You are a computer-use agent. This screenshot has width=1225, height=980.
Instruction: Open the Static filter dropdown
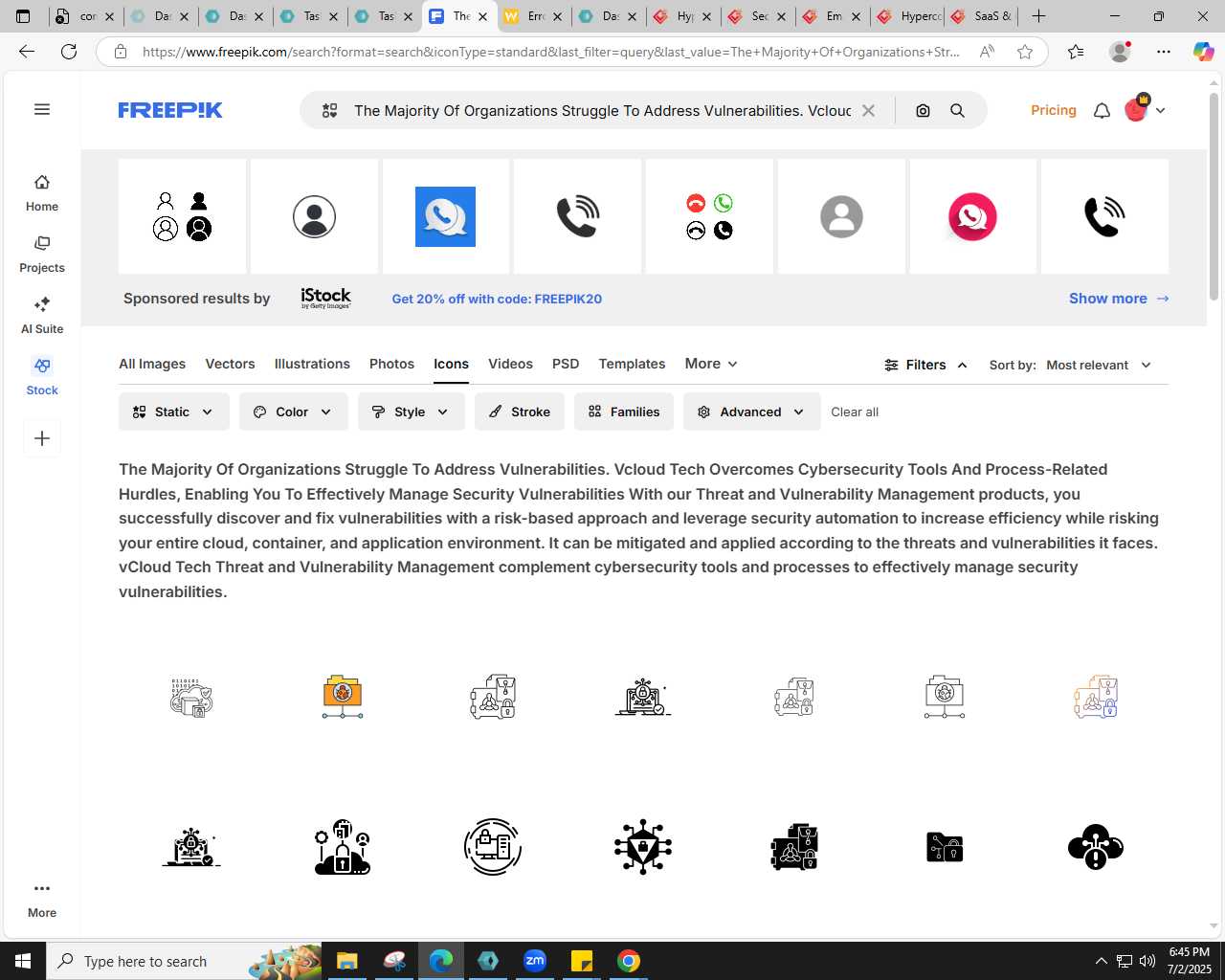click(x=174, y=412)
